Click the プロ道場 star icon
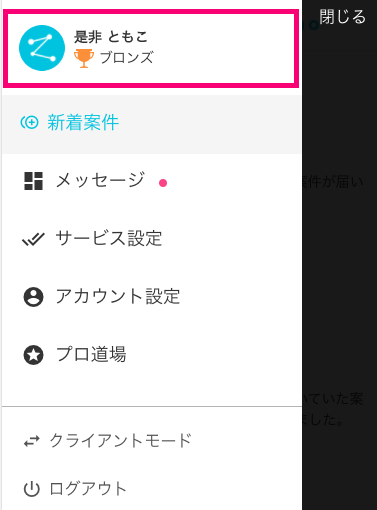 click(33, 355)
